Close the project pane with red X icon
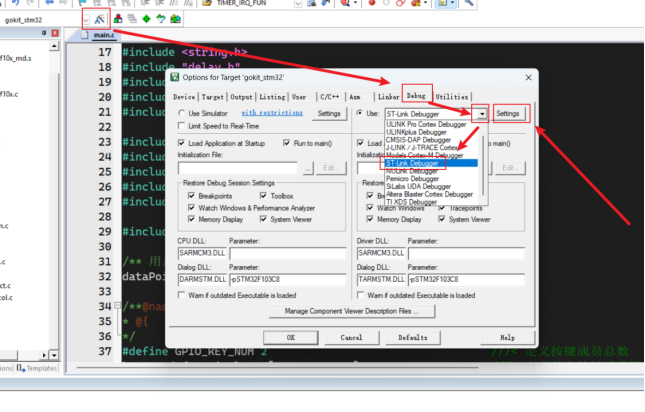The width and height of the screenshot is (645, 412). click(55, 33)
